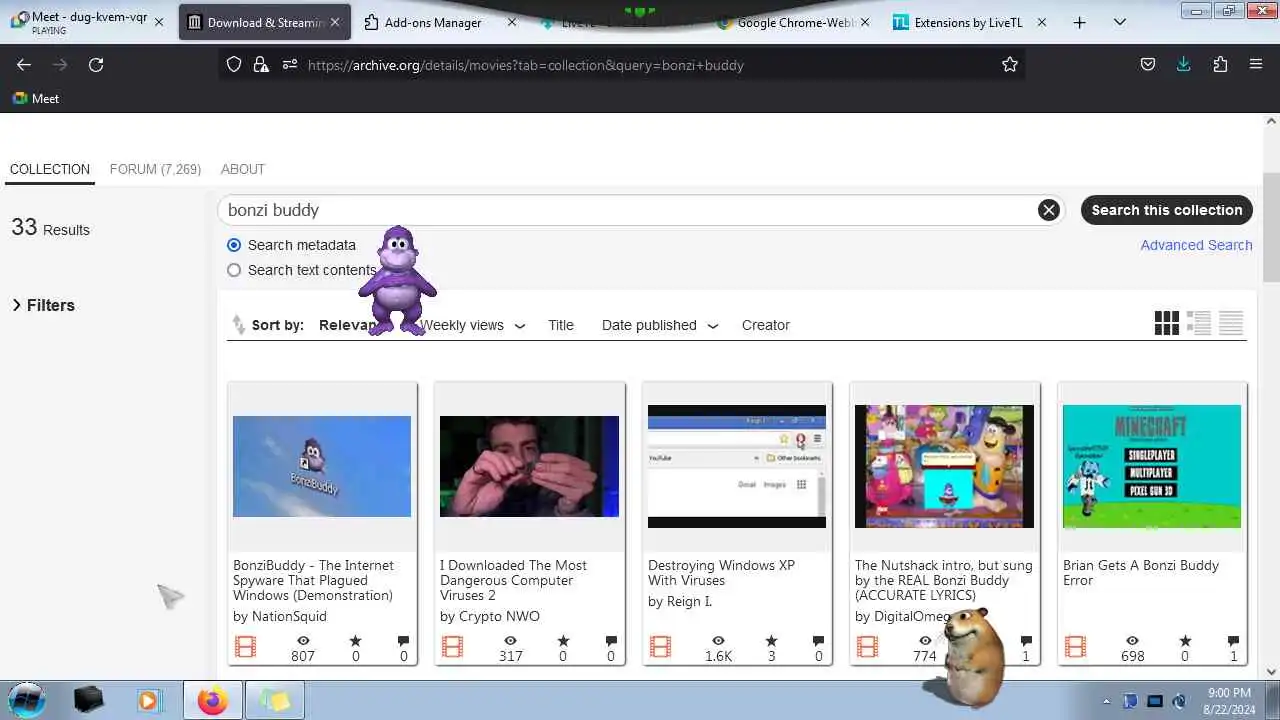View site security lock information
The height and width of the screenshot is (720, 1280).
(x=261, y=64)
